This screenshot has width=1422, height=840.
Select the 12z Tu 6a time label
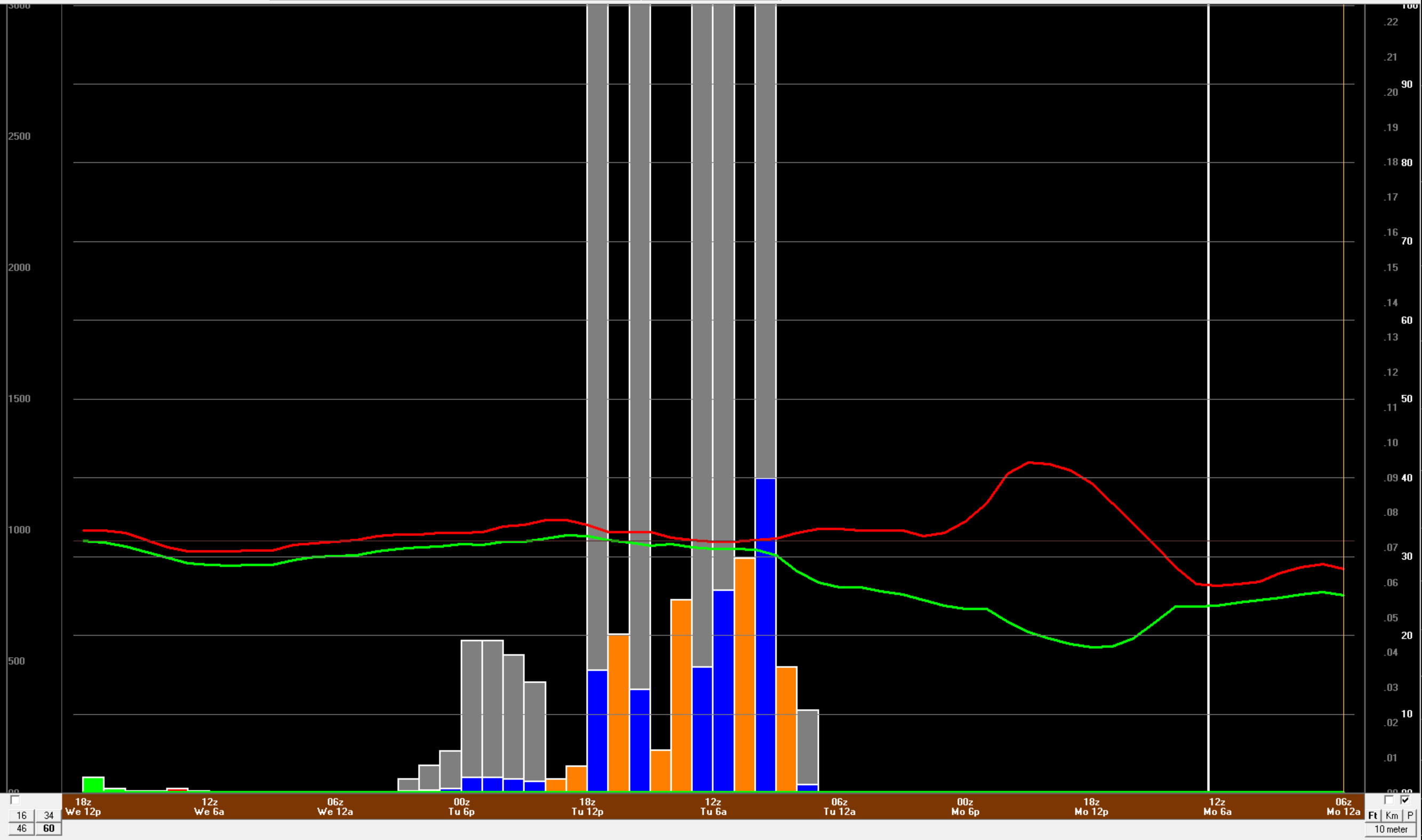tap(713, 806)
